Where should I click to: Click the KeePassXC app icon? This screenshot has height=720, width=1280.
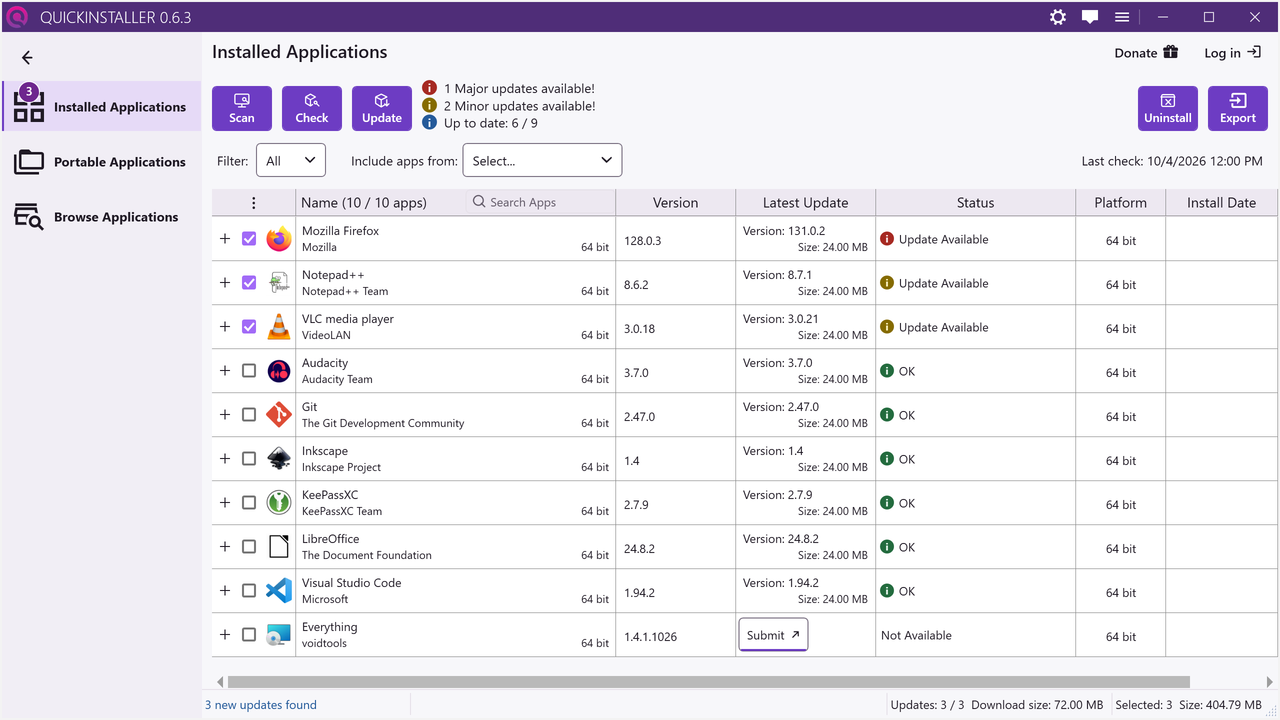point(279,503)
